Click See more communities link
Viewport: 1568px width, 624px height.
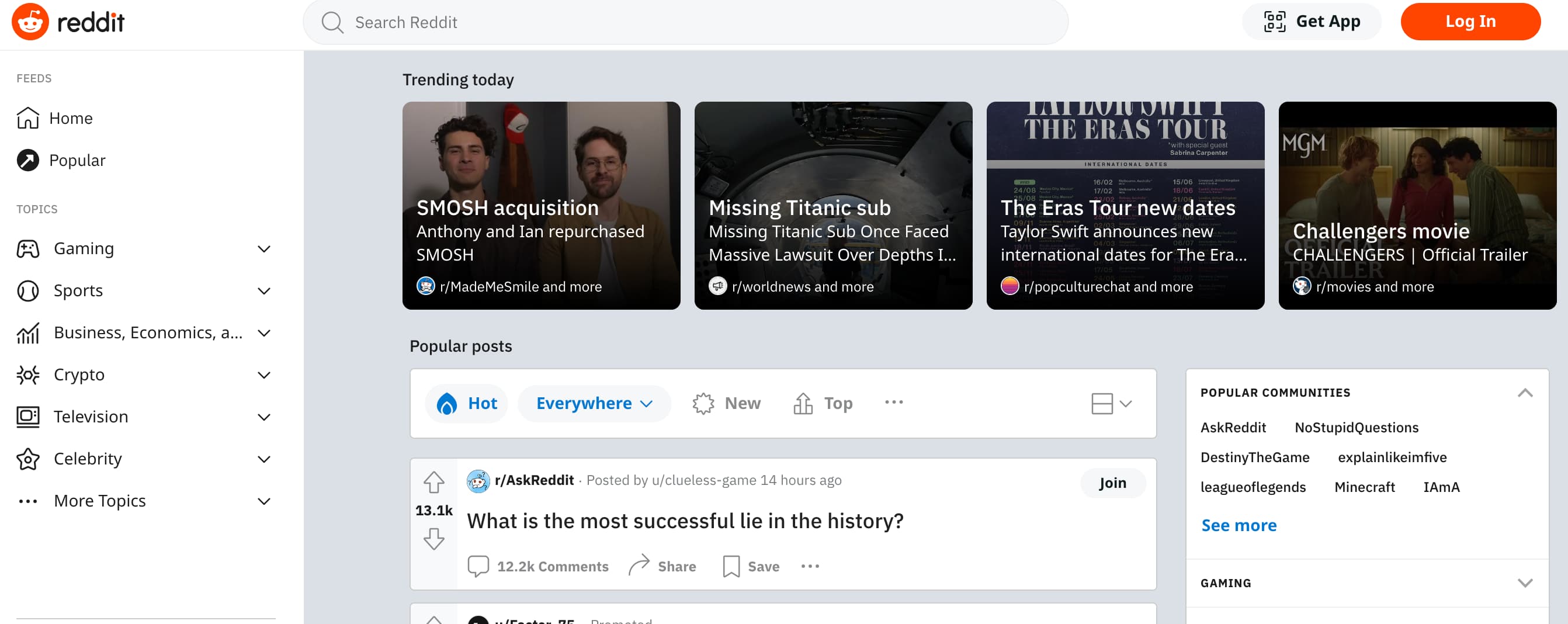[1239, 525]
